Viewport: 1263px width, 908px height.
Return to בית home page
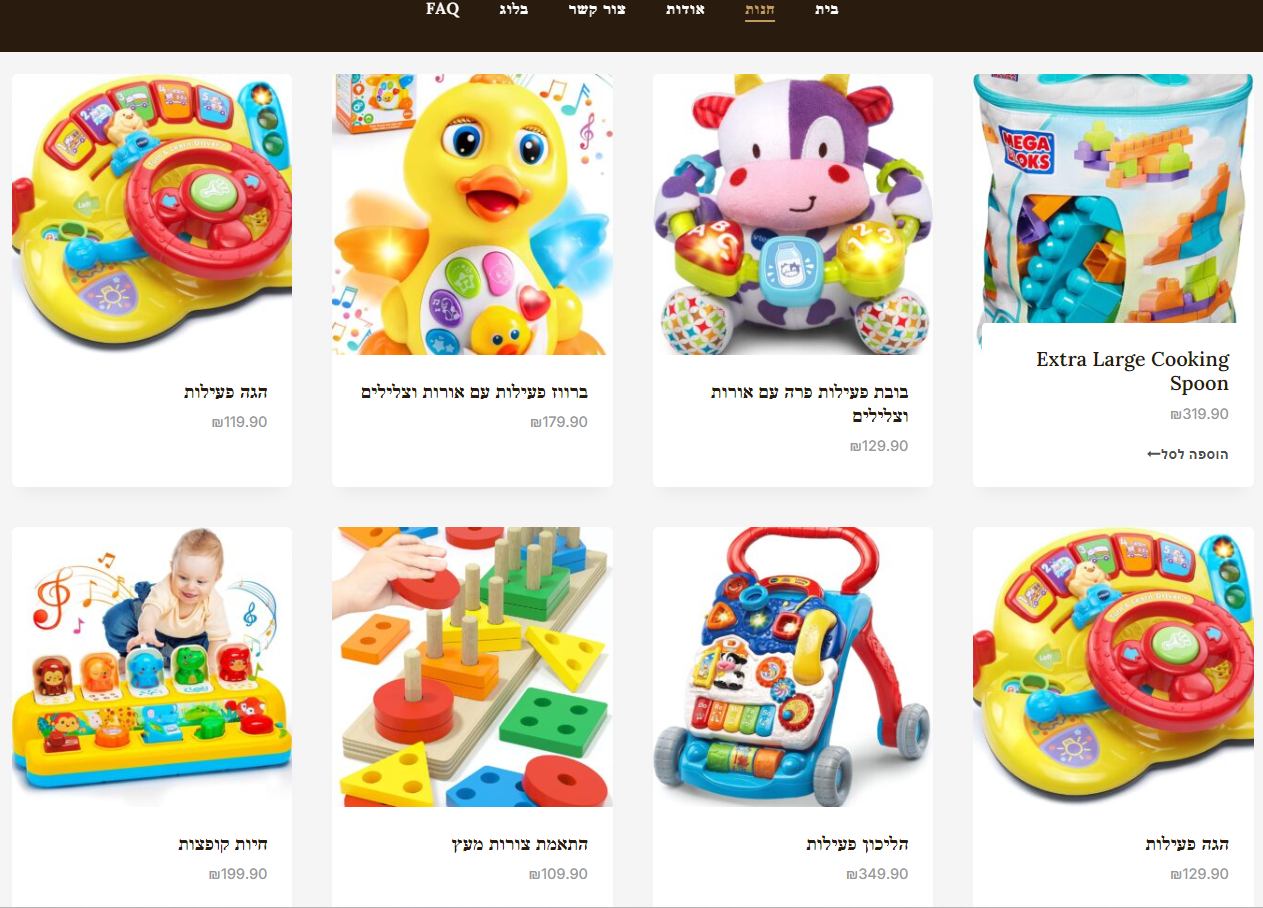(x=826, y=10)
